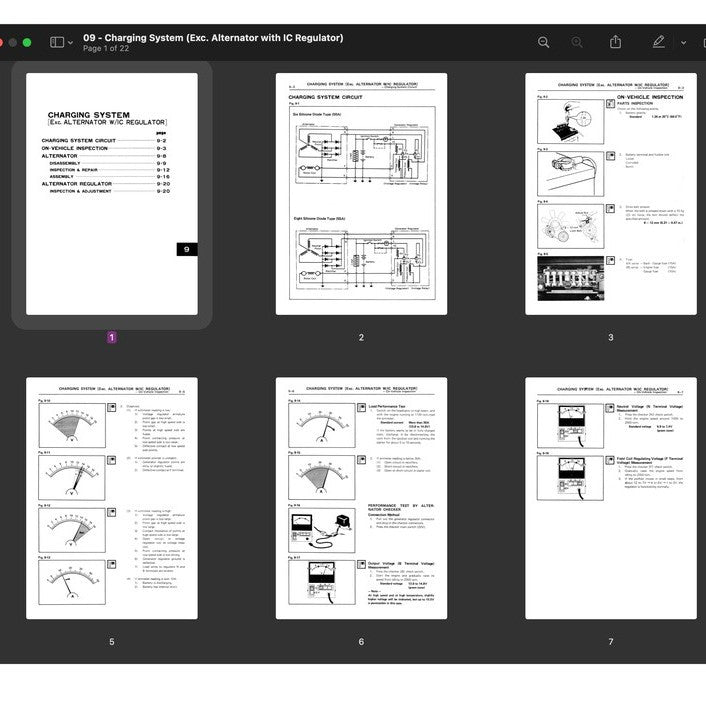This screenshot has height=706, width=706.
Task: Open the page 2 Charging System Circuit thumbnail
Action: [361, 194]
